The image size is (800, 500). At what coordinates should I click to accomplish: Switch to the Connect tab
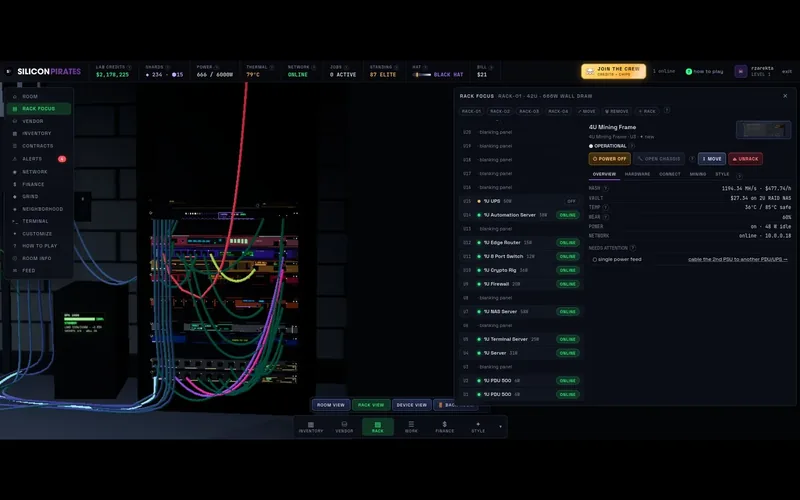(670, 174)
